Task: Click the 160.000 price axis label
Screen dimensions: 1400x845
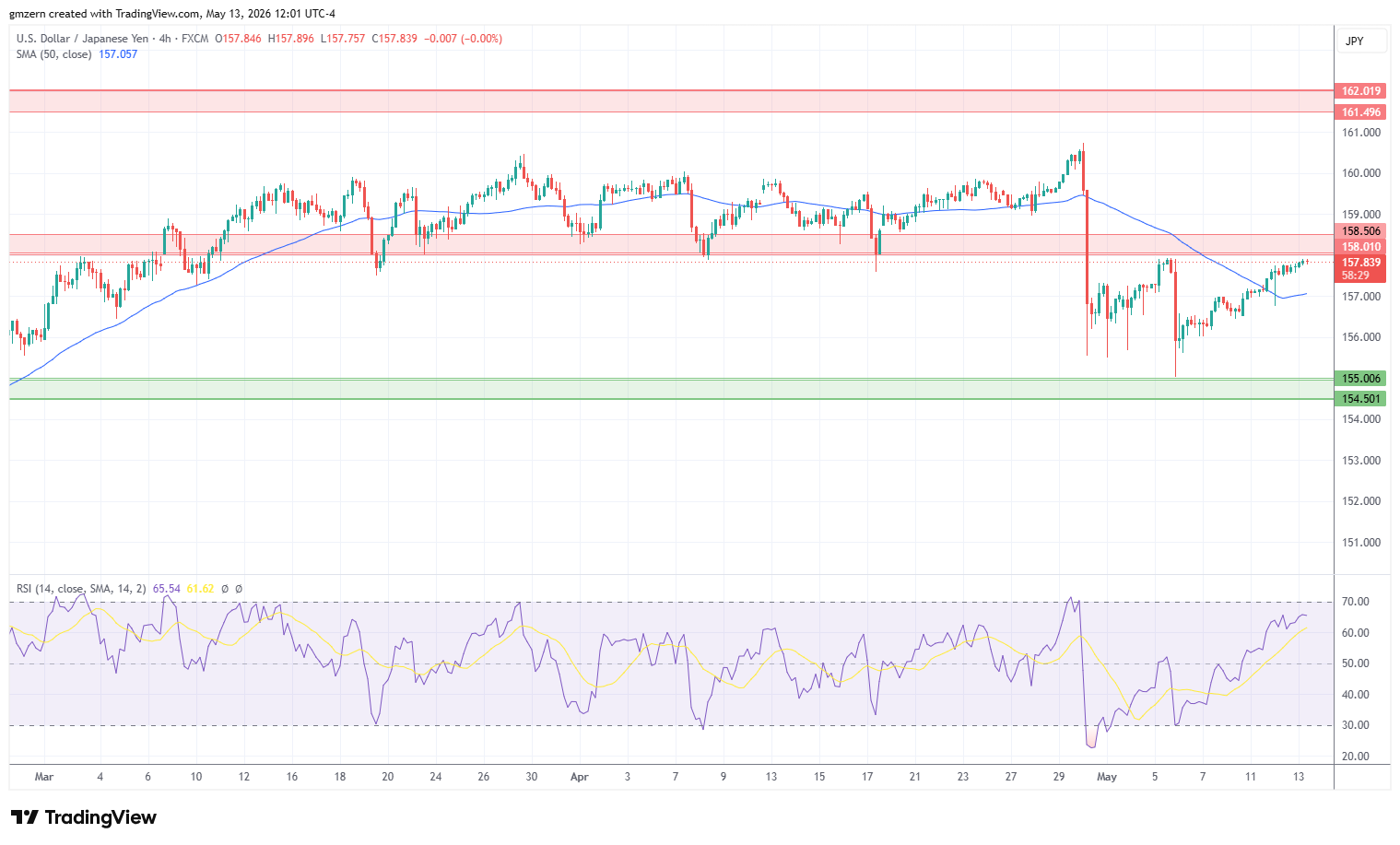Action: (1361, 173)
